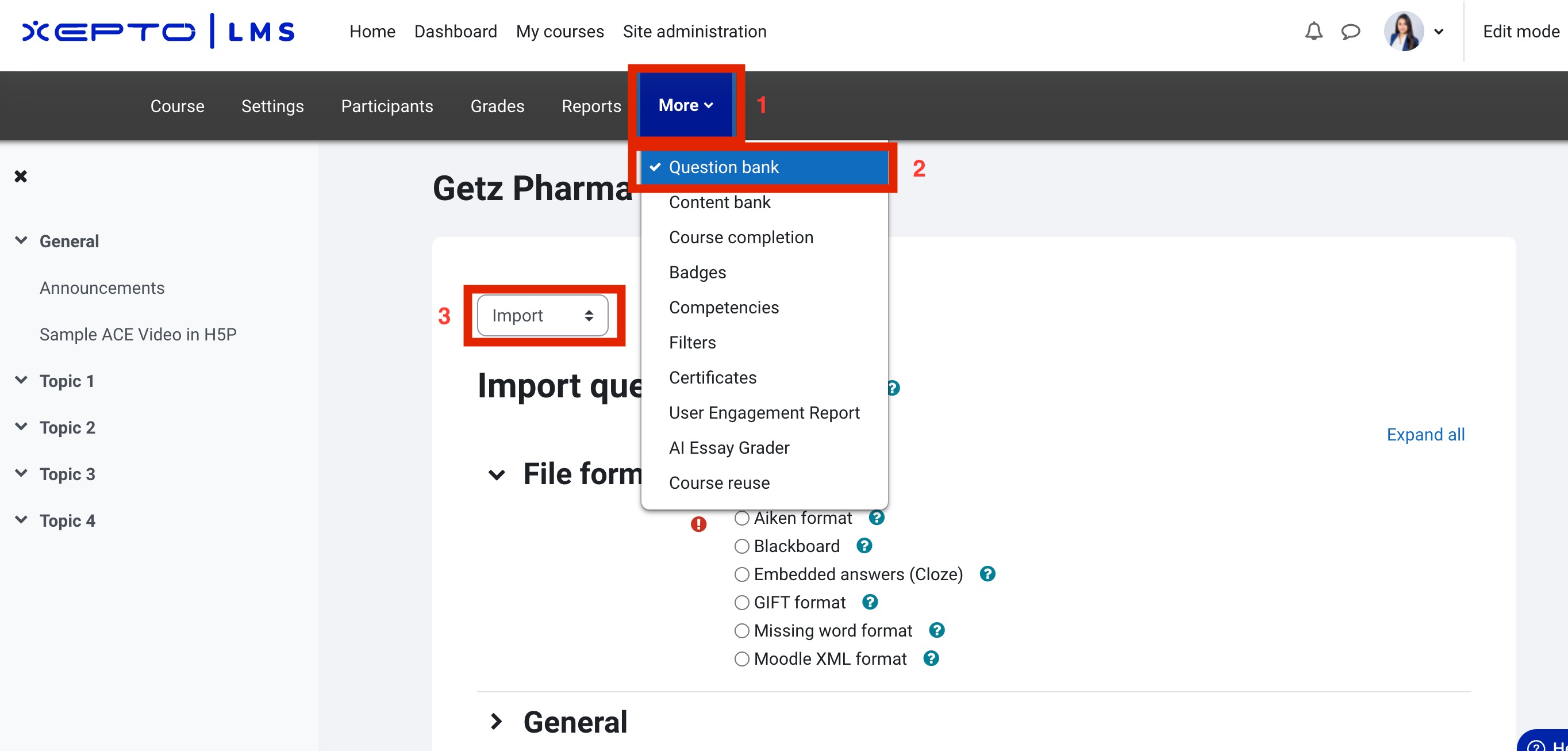Open the messaging speech bubble icon
The image size is (1568, 751).
coord(1350,31)
